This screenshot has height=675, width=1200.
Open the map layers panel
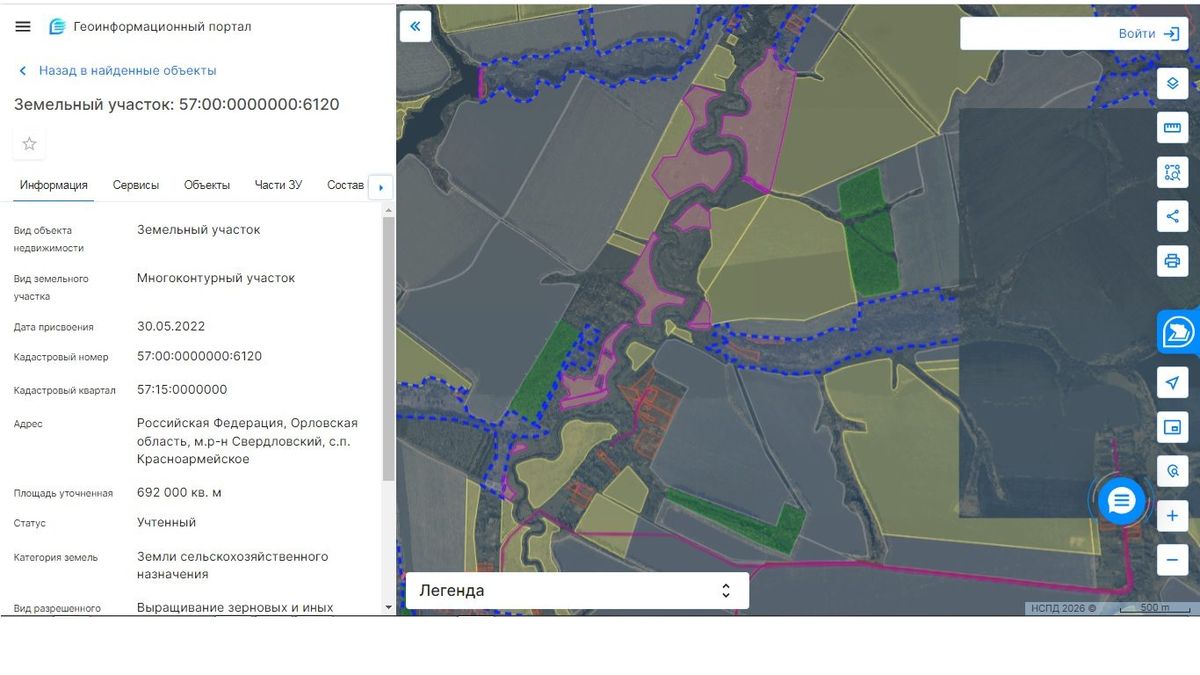pos(1172,83)
